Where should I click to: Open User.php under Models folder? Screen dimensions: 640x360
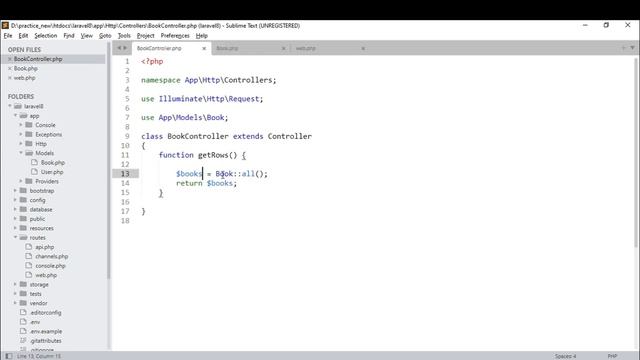[x=52, y=172]
